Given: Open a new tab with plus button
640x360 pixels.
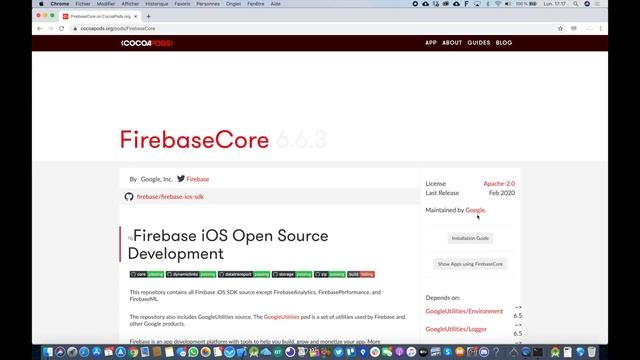Looking at the screenshot, I should [x=149, y=16].
